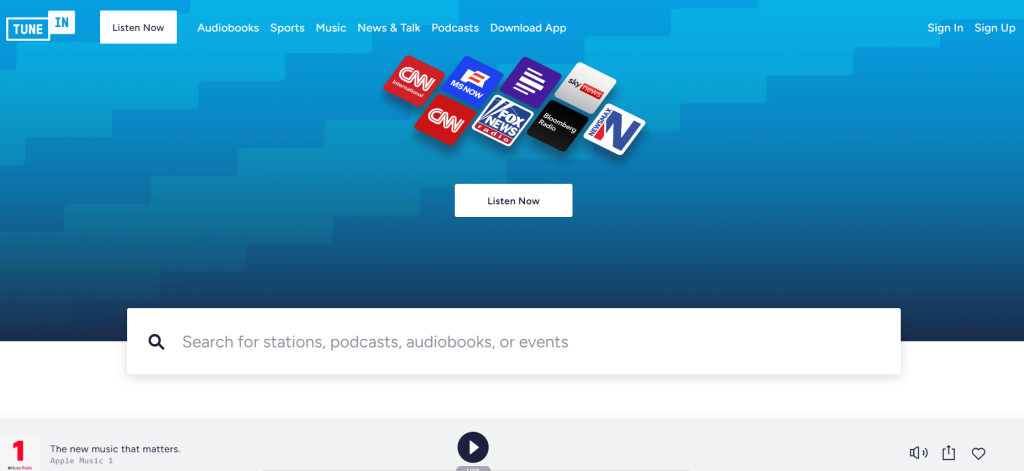Pick the Newsmax tile

pyautogui.click(x=613, y=130)
